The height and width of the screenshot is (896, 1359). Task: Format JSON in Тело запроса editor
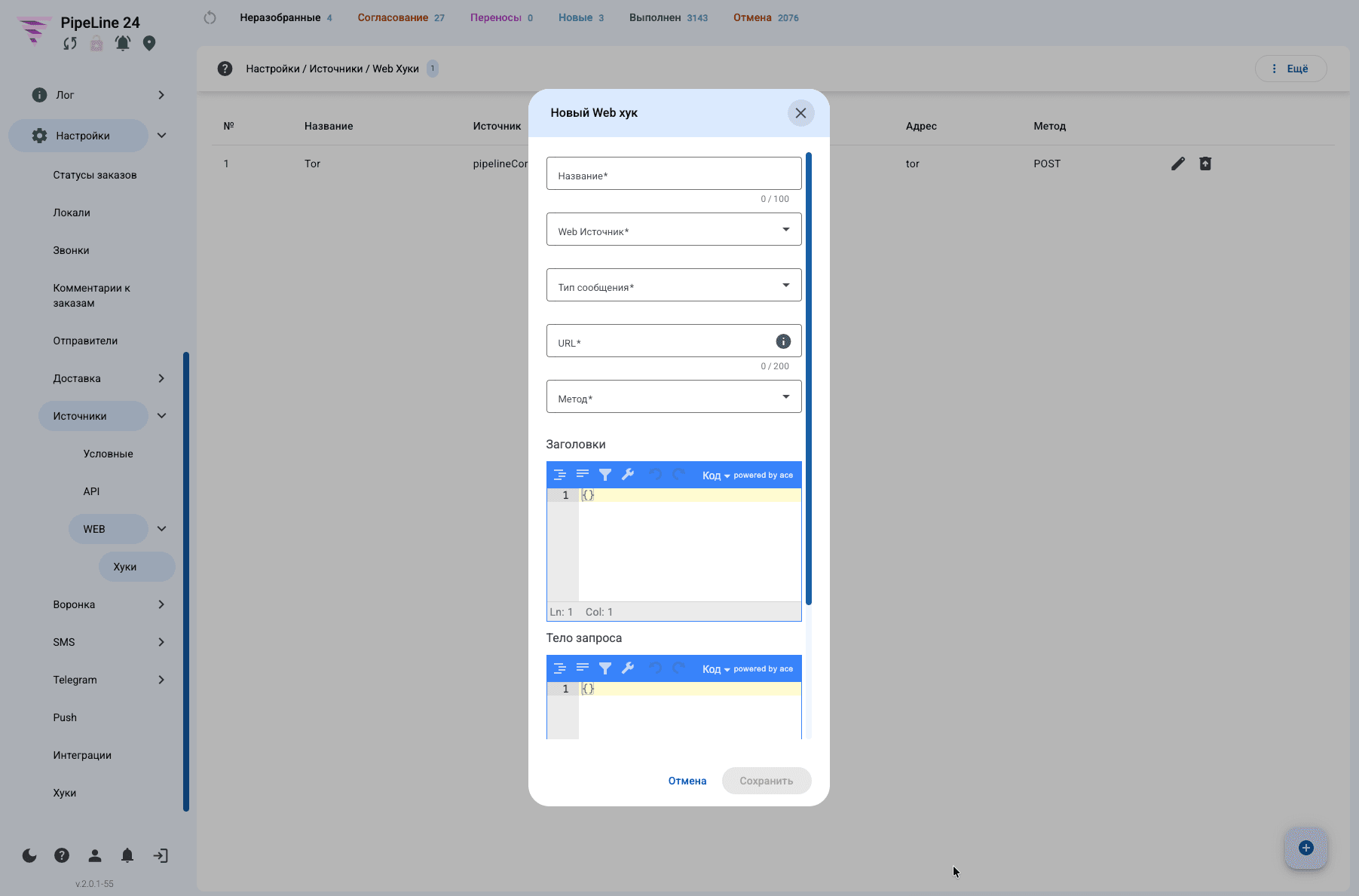[559, 668]
